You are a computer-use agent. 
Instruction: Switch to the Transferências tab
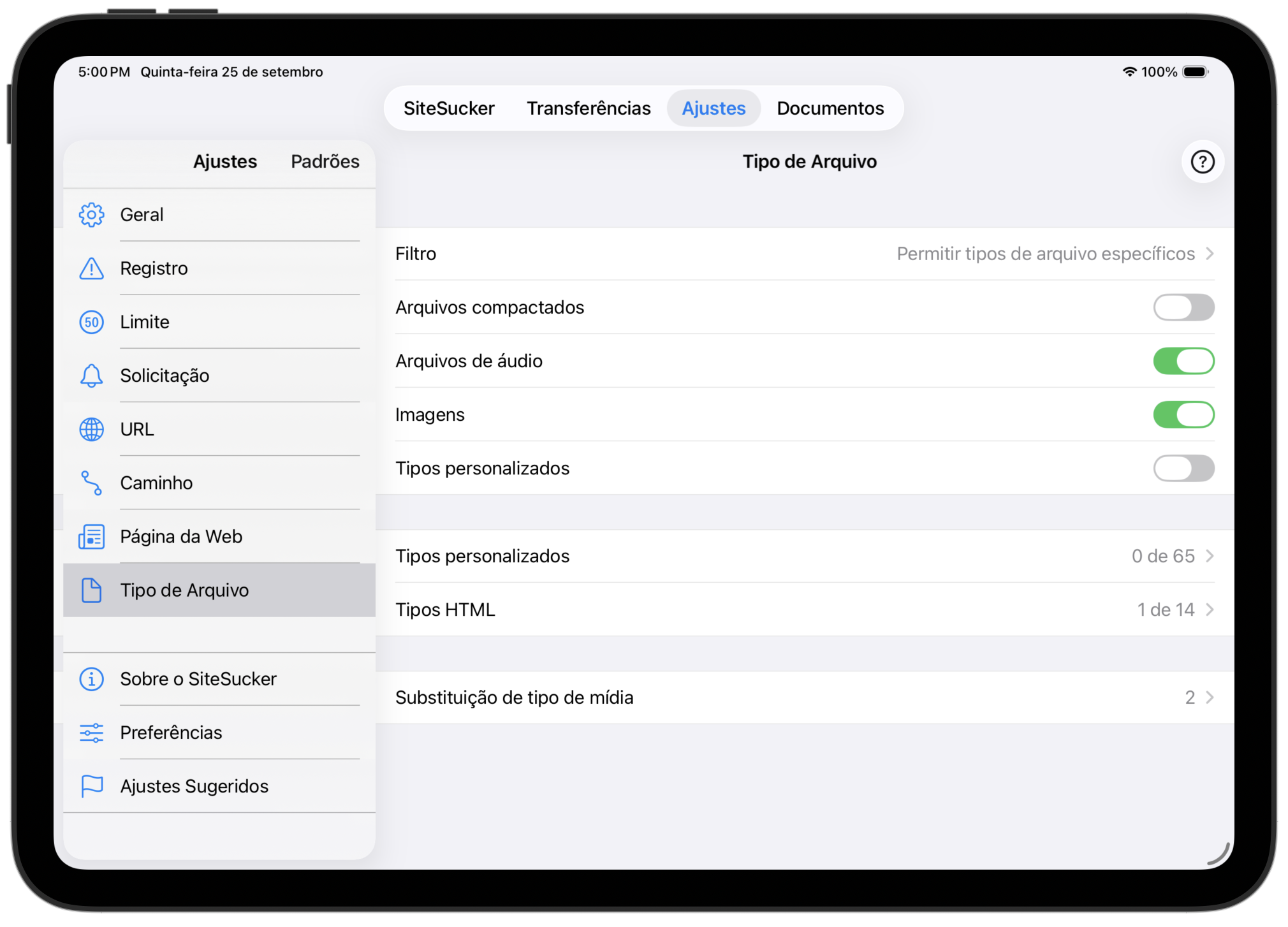click(588, 108)
